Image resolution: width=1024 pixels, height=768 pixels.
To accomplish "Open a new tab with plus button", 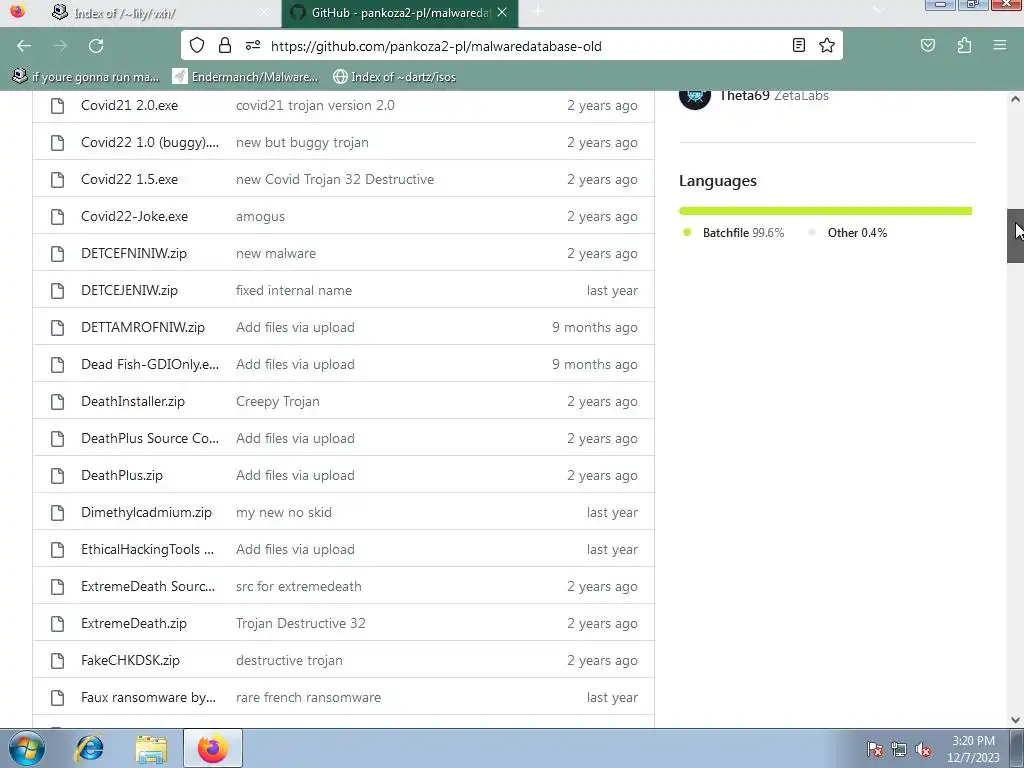I will pyautogui.click(x=538, y=12).
